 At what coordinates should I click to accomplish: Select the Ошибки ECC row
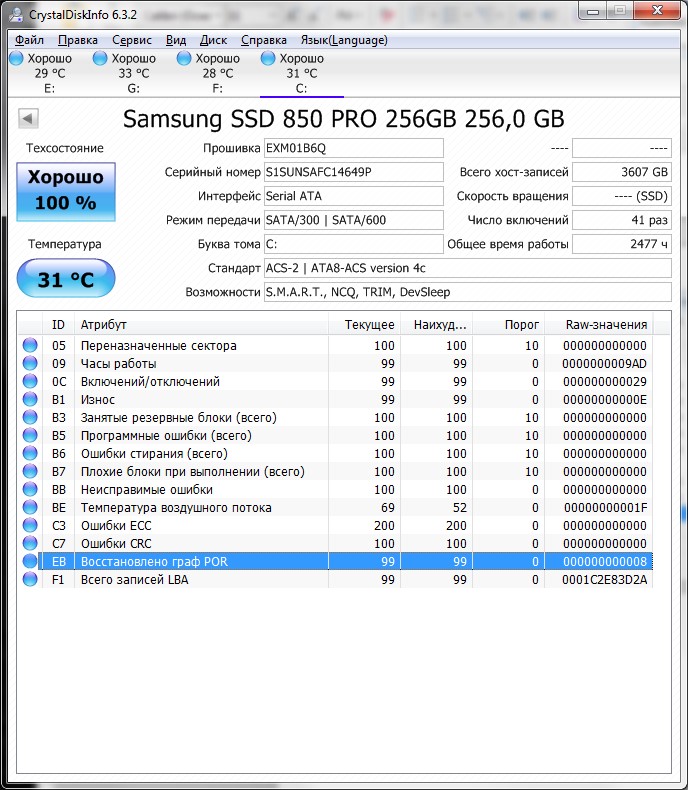coord(335,525)
